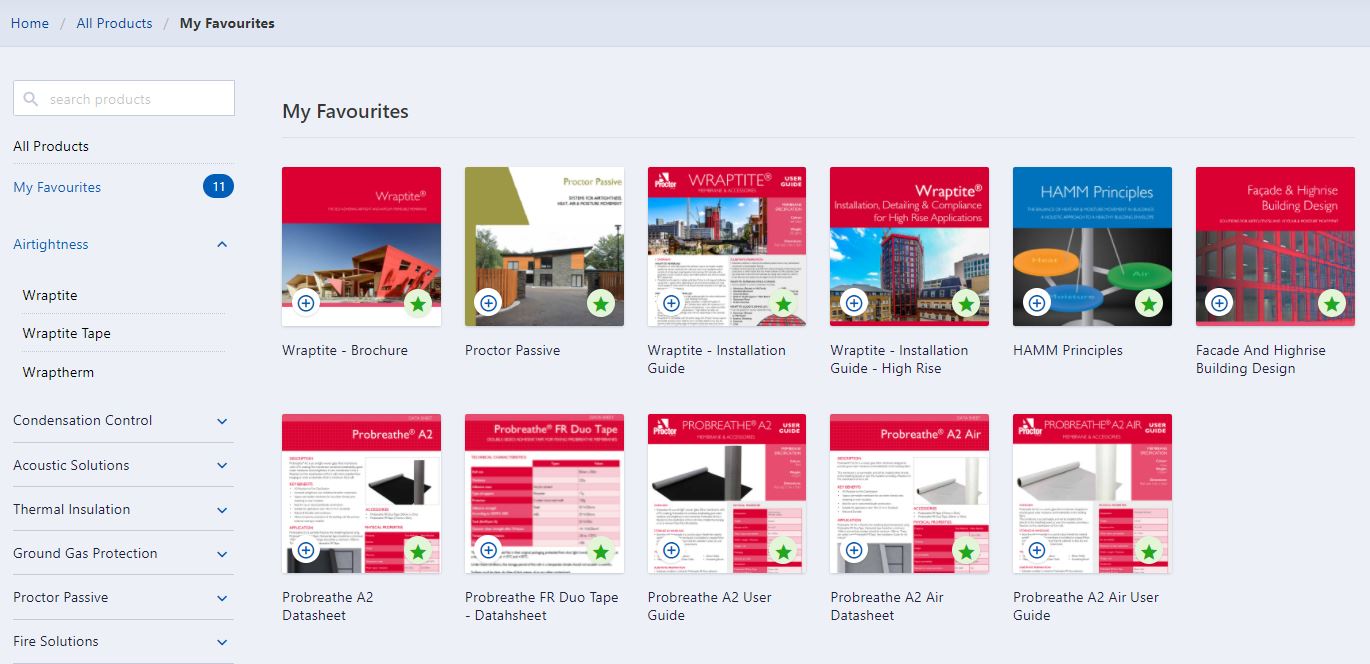
Task: Click plus icon on Probreathe A2 Datasheet
Action: [306, 550]
